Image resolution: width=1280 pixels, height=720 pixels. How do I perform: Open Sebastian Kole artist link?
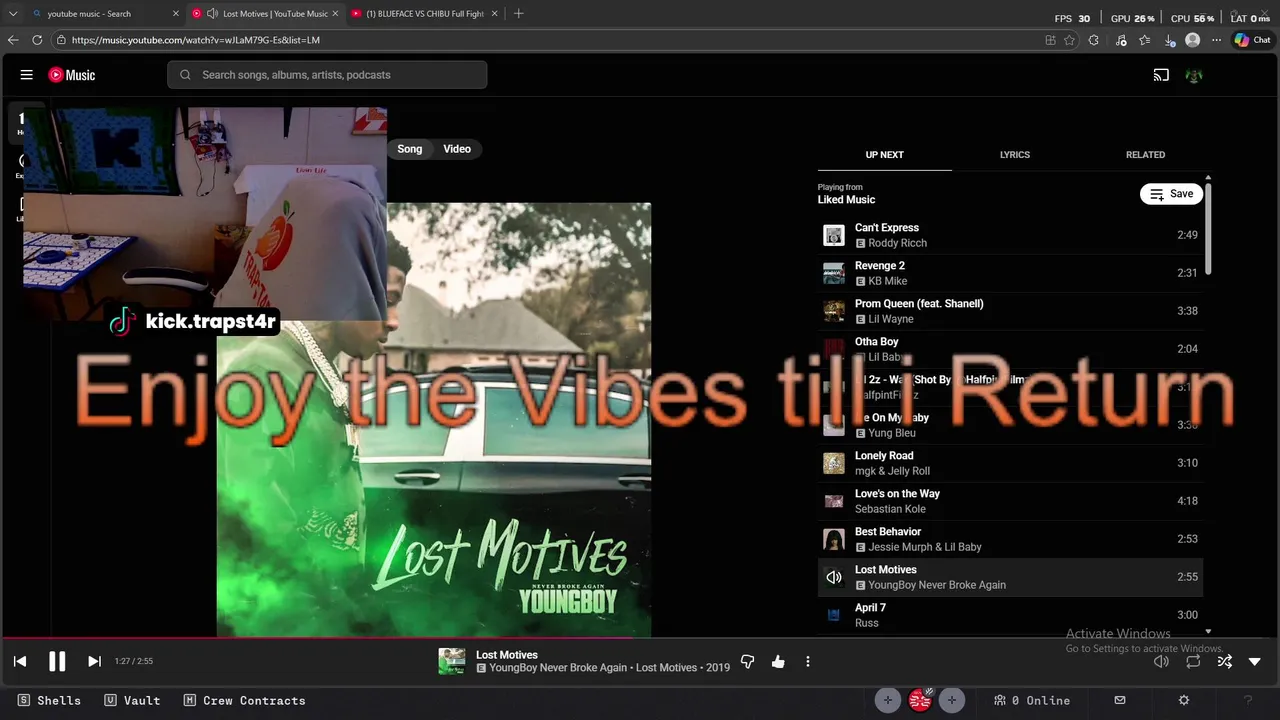click(890, 509)
